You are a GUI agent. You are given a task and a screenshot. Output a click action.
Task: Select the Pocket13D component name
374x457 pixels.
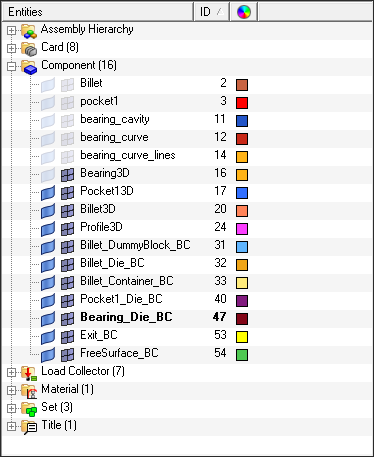[107, 191]
